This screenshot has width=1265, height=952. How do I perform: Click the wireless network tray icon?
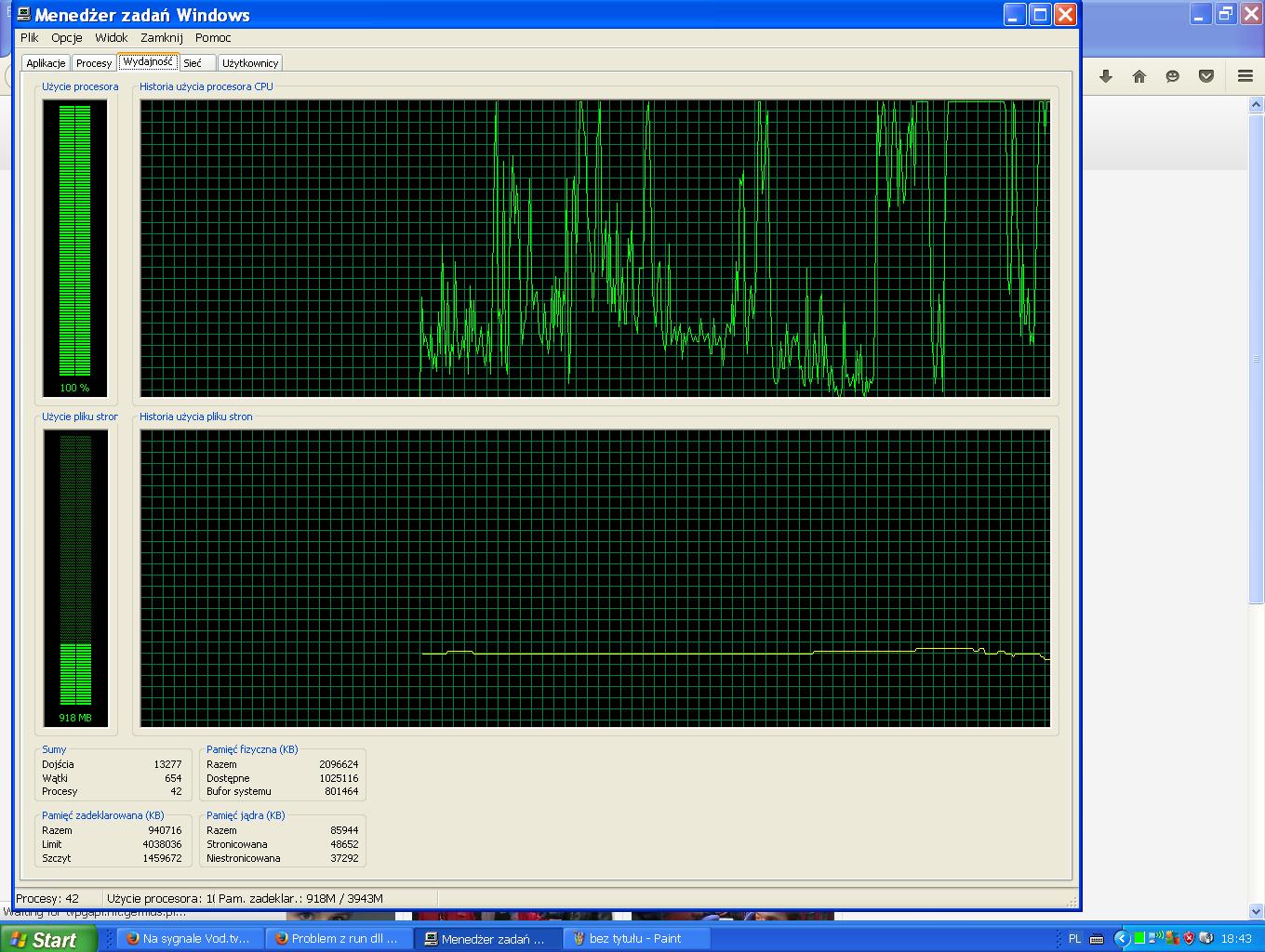point(1155,938)
